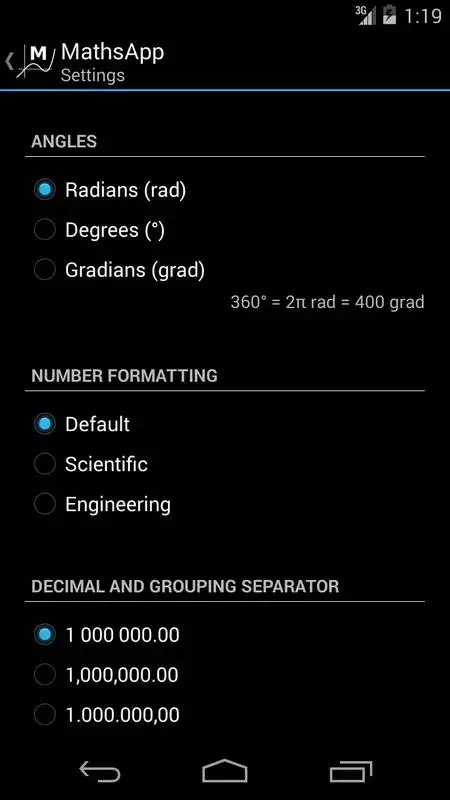Tap the clock showing 1:19
Image resolution: width=450 pixels, height=800 pixels.
pyautogui.click(x=422, y=15)
